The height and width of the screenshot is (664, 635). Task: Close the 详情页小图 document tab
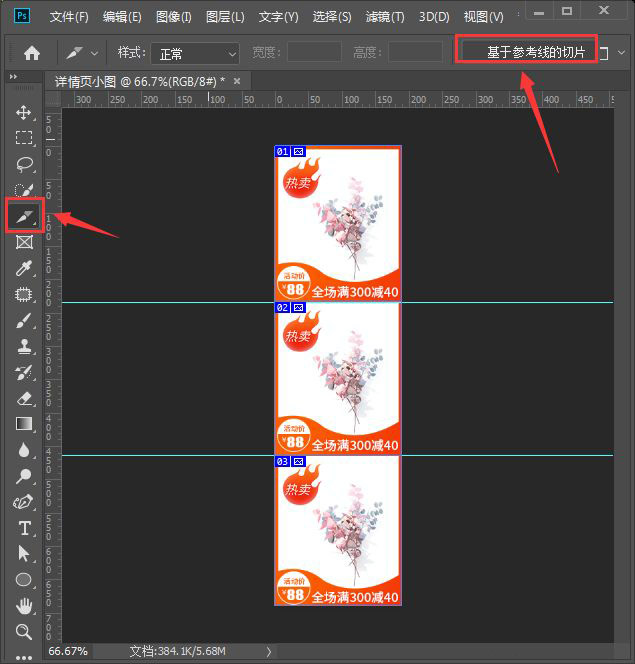[x=237, y=81]
